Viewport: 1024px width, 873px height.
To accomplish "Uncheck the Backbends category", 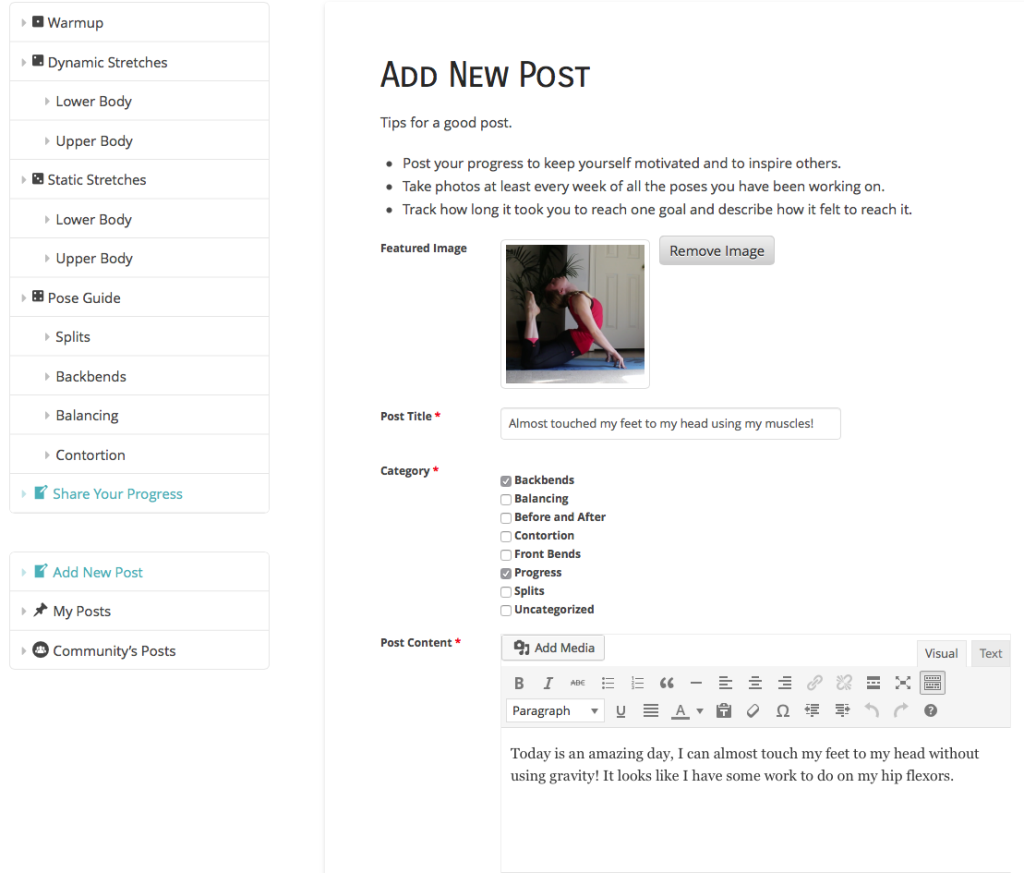I will click(x=505, y=481).
